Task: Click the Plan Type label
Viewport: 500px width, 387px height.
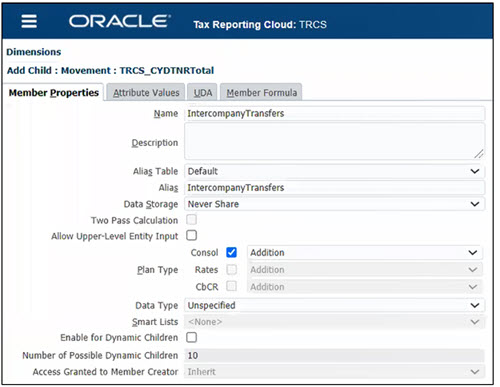Action: [157, 270]
